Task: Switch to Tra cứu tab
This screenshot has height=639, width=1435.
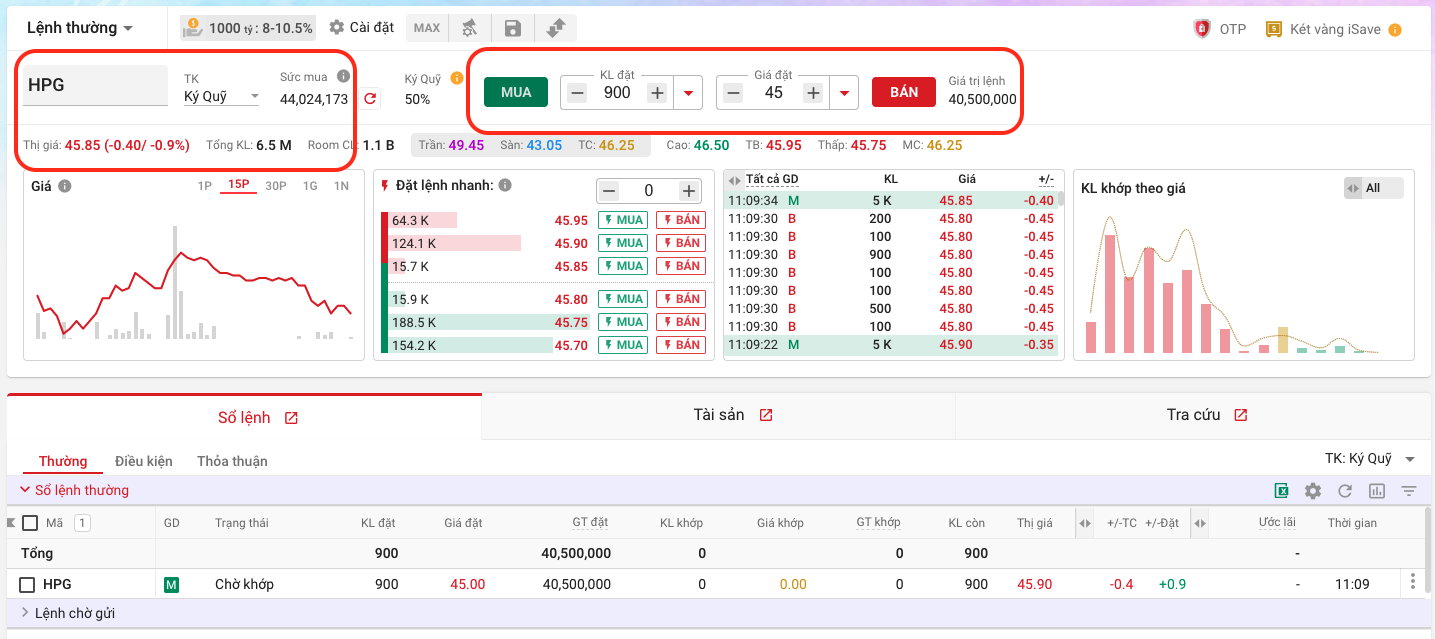Action: click(1193, 415)
